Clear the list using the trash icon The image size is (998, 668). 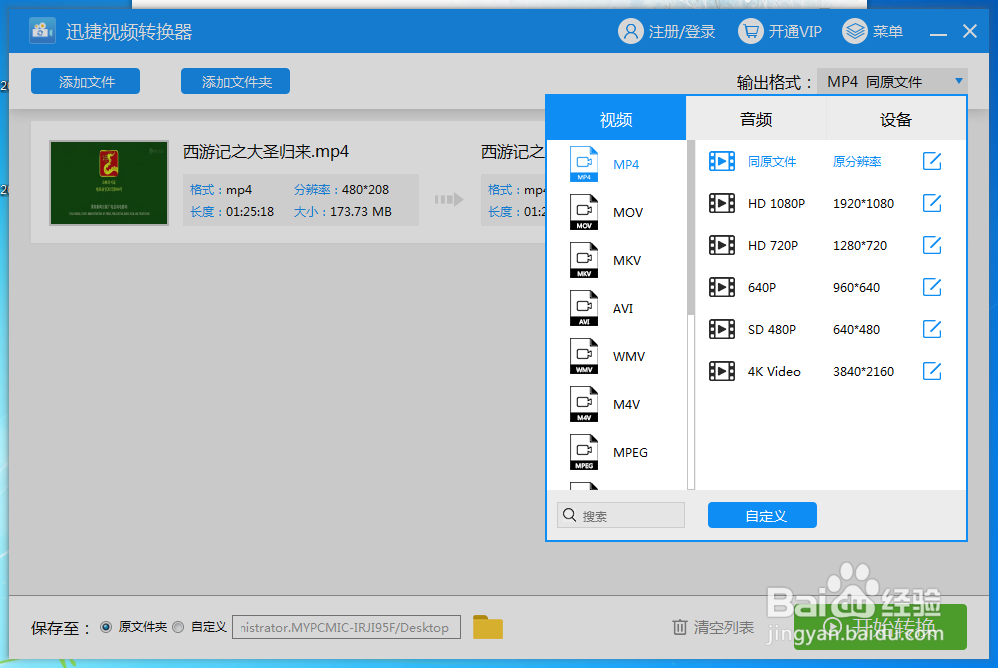pos(679,627)
